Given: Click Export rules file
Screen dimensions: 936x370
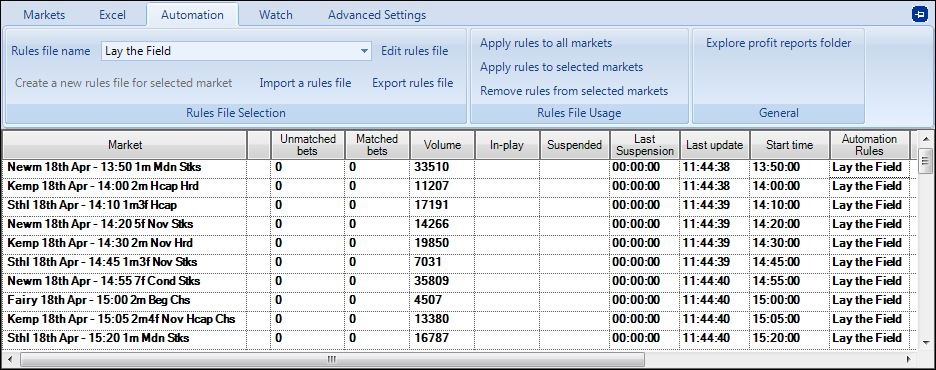Looking at the screenshot, I should coord(412,83).
